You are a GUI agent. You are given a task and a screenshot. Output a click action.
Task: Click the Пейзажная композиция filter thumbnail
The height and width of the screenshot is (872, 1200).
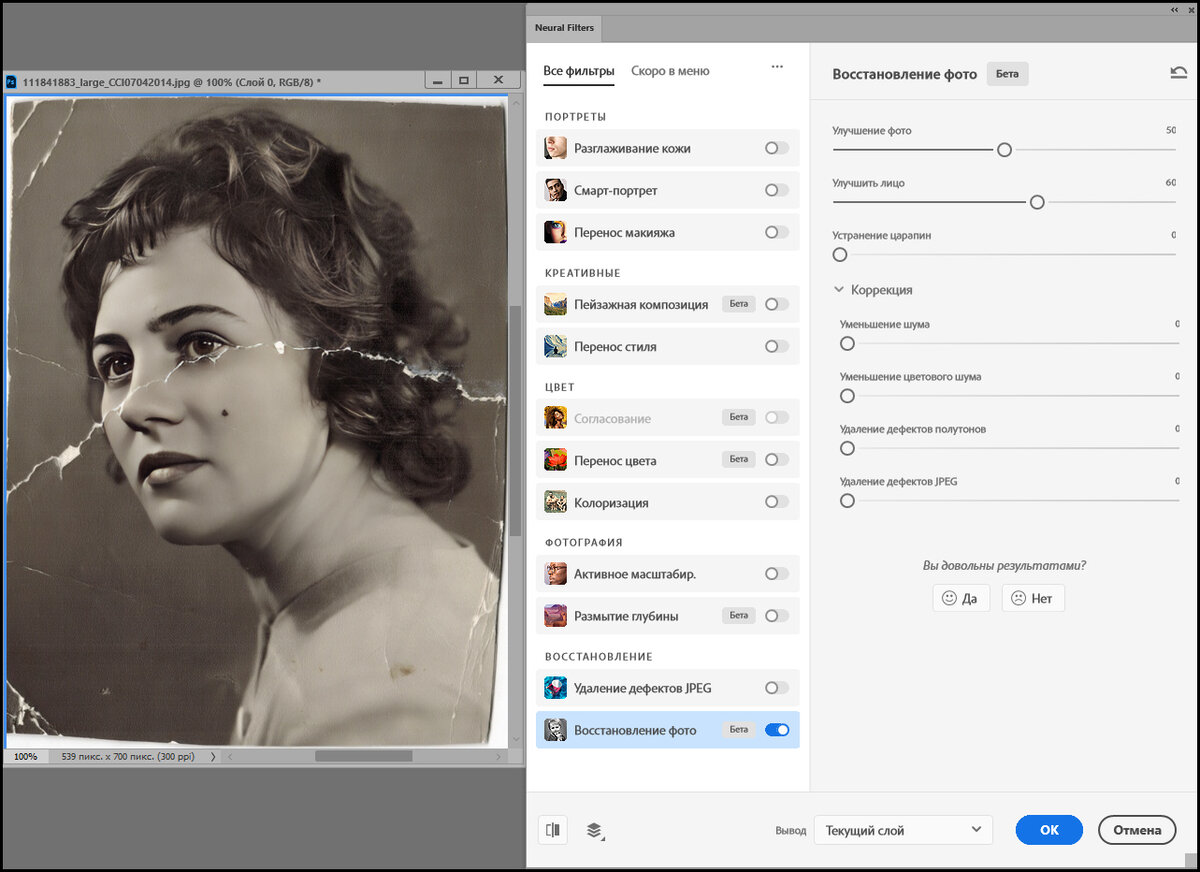pos(555,303)
